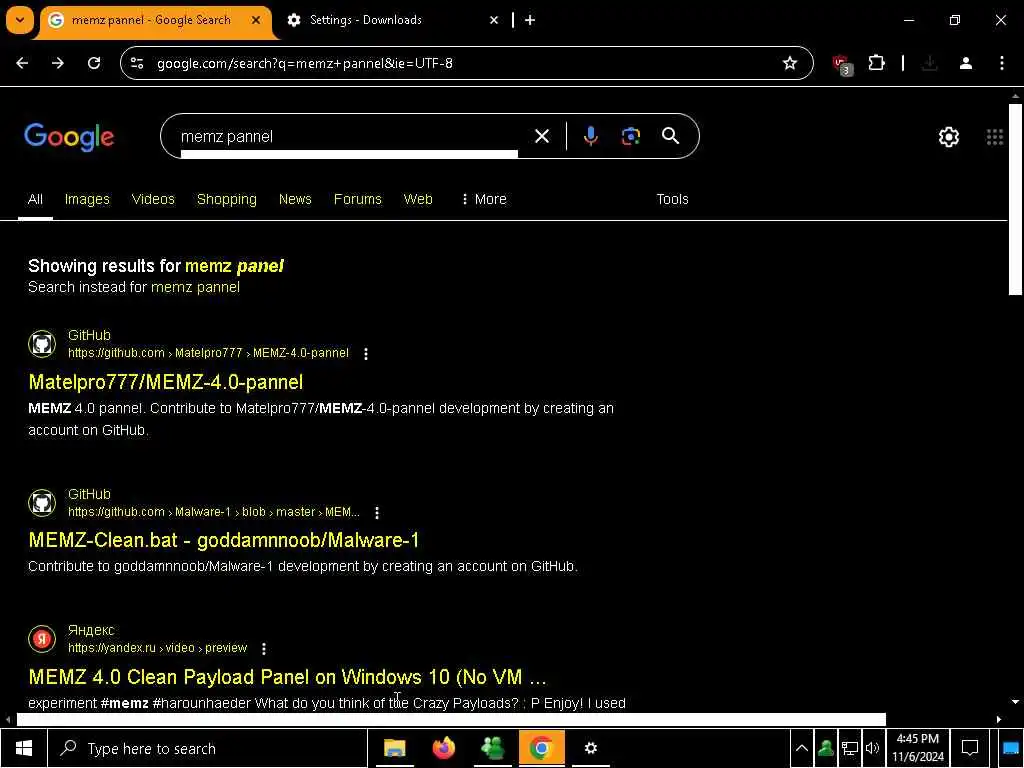
Task: Go forward to the next page
Action: (58, 63)
